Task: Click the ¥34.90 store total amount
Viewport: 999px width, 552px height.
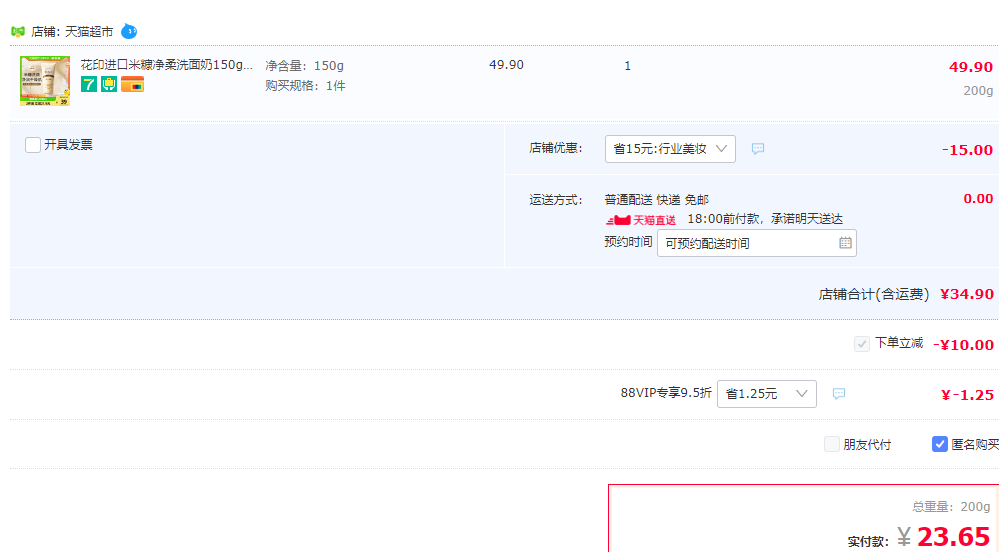Action: (967, 294)
